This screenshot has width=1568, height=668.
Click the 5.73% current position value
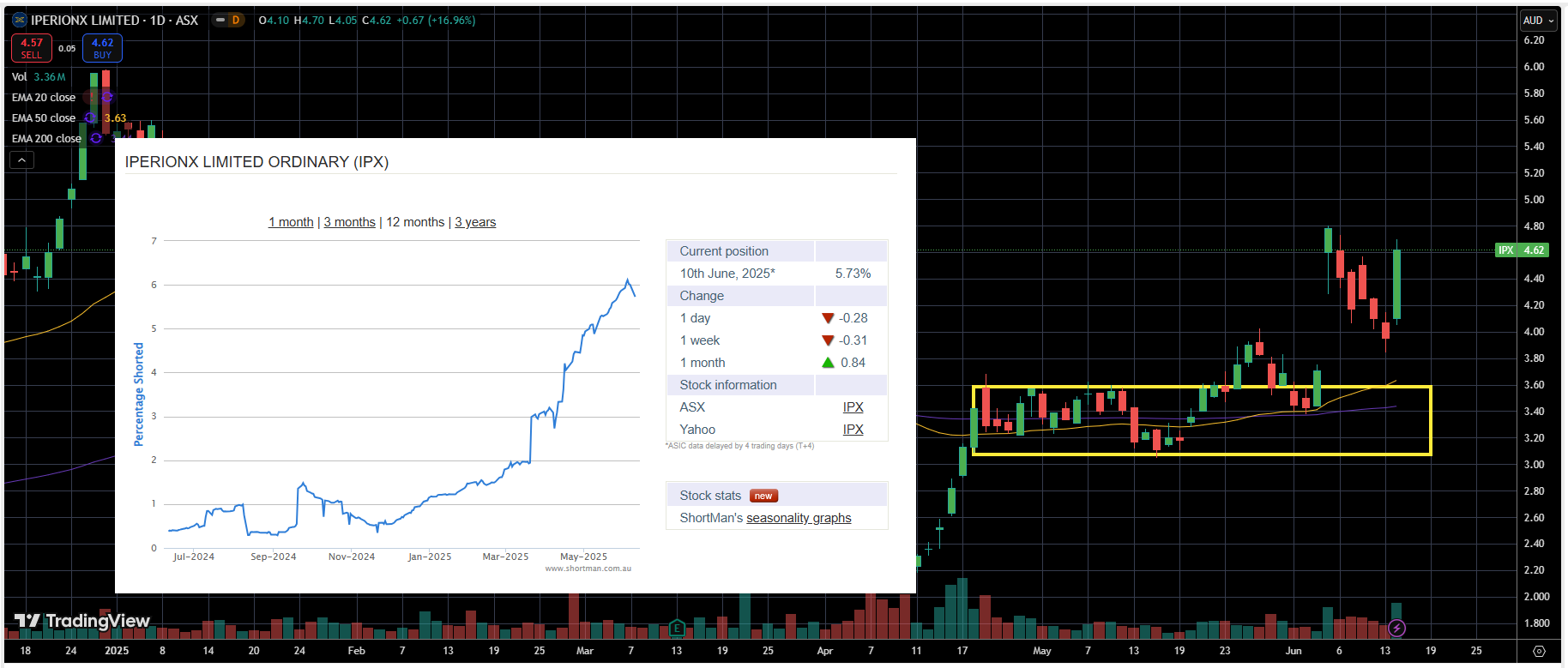pos(853,274)
